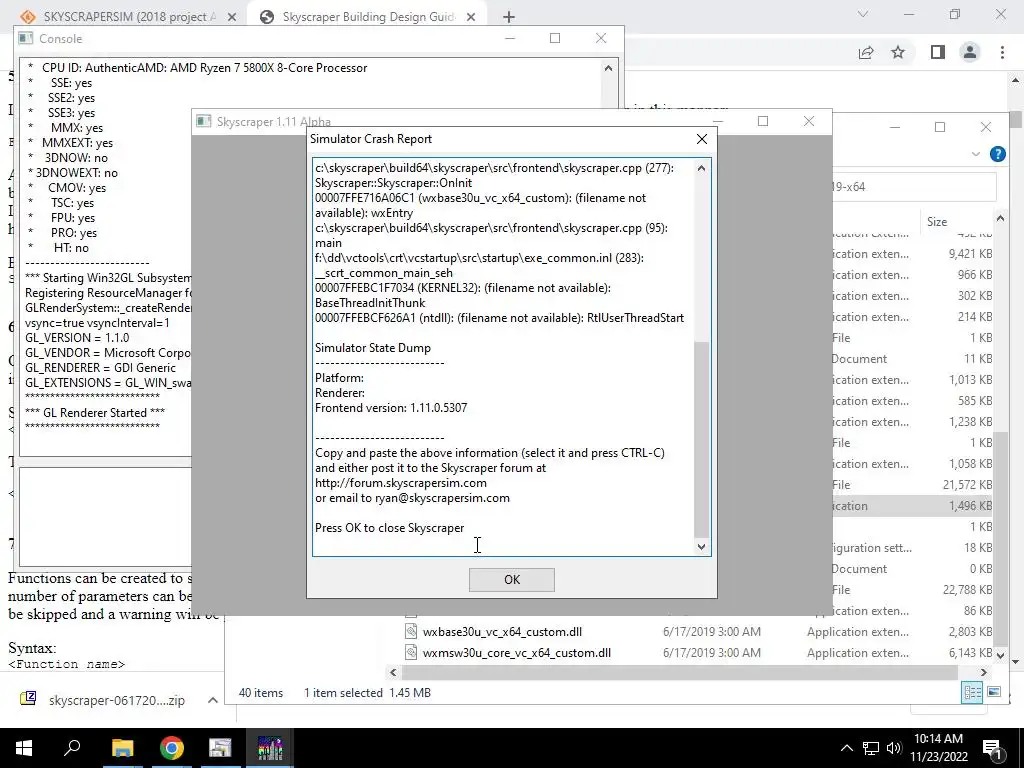This screenshot has height=768, width=1024.
Task: Toggle the Chrome side panel icon
Action: (x=937, y=52)
